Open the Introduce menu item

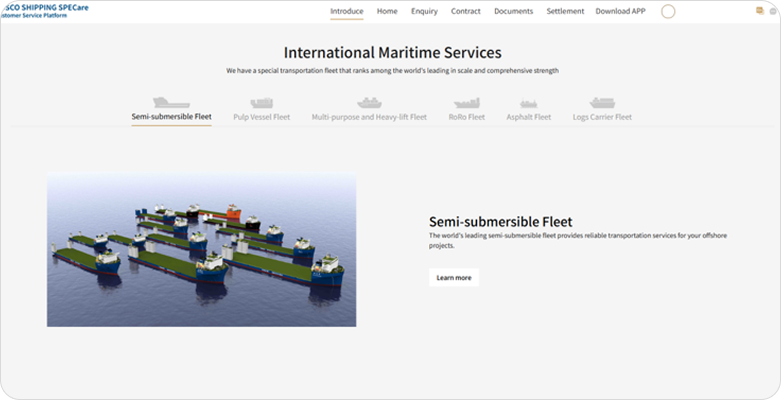pyautogui.click(x=346, y=12)
